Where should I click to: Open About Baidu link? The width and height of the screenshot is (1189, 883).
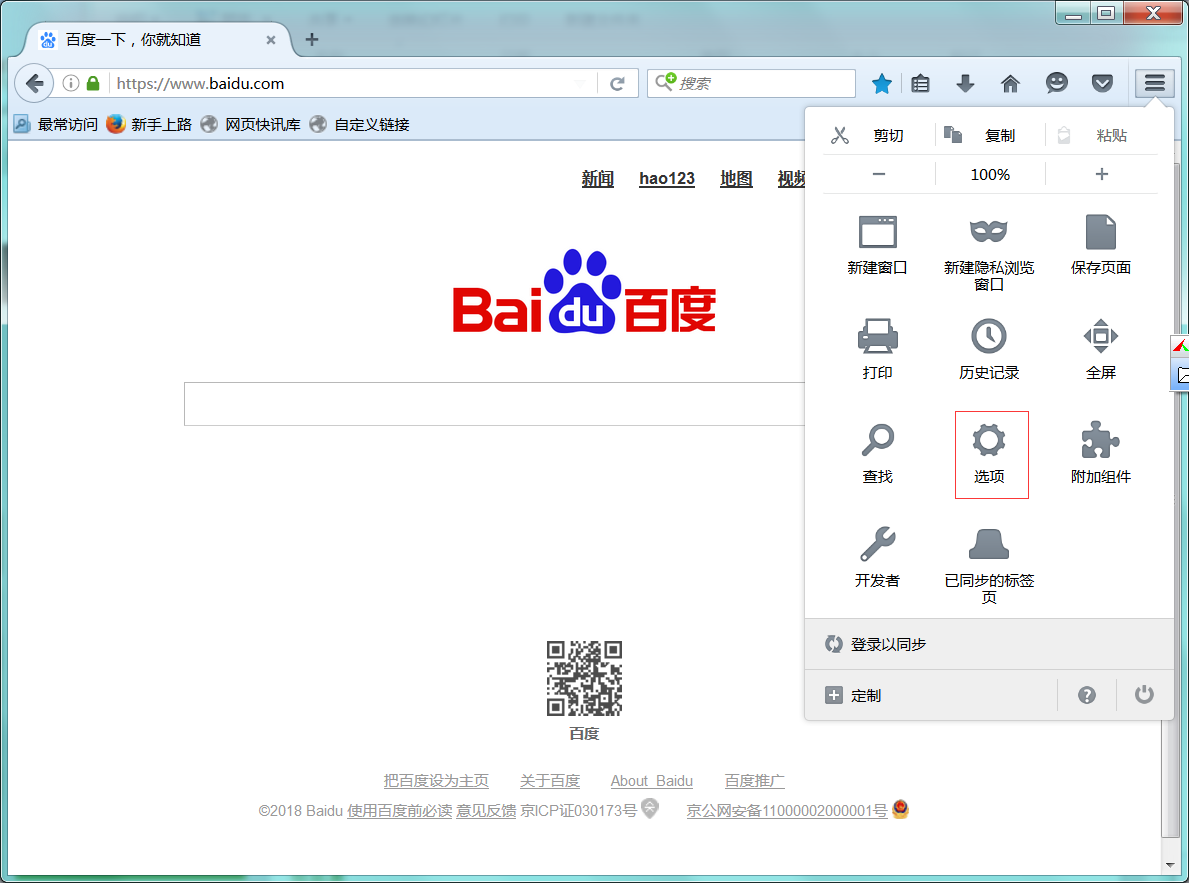pyautogui.click(x=651, y=781)
